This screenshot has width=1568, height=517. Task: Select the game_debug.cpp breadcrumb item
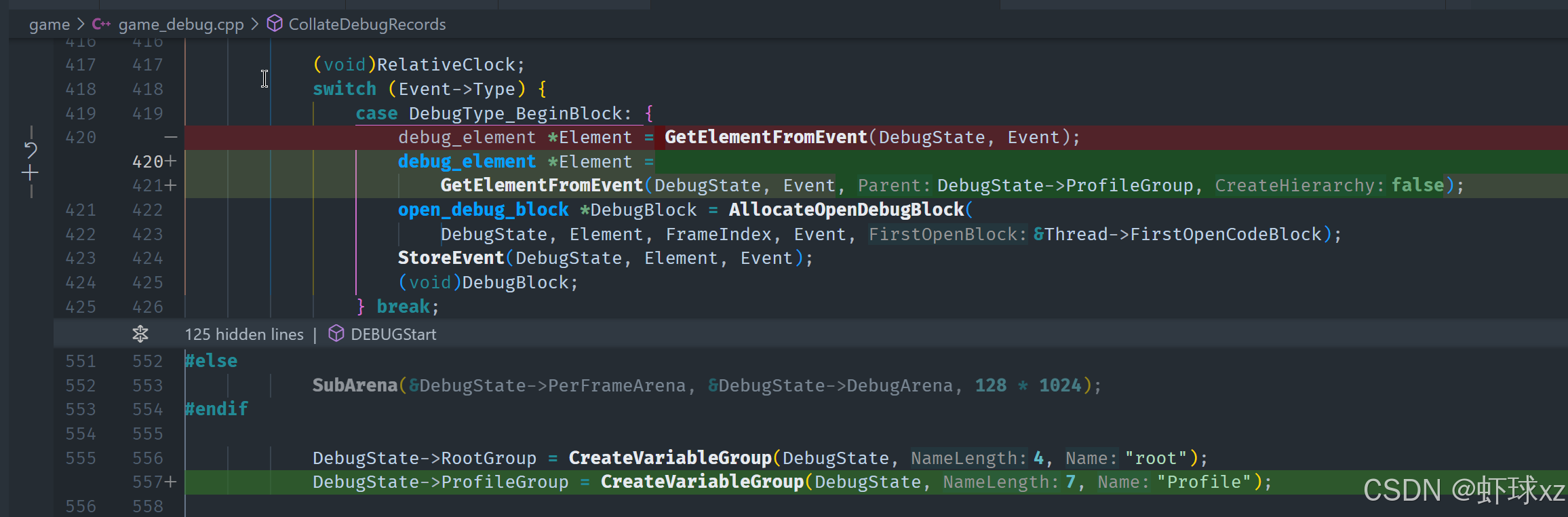click(x=180, y=24)
